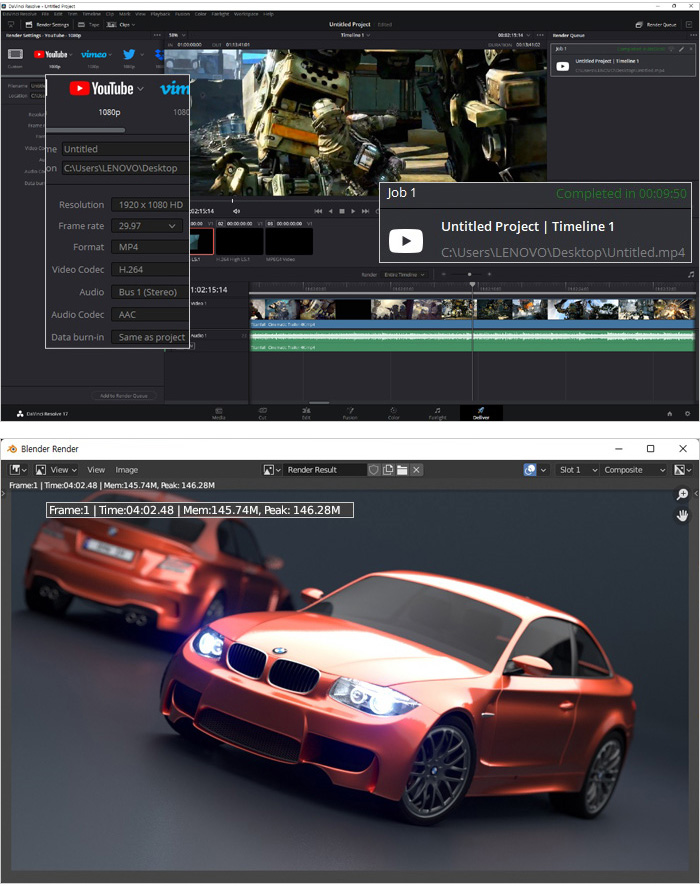Click the small Job 1 YouTube thumbnail icon

pyautogui.click(x=562, y=66)
